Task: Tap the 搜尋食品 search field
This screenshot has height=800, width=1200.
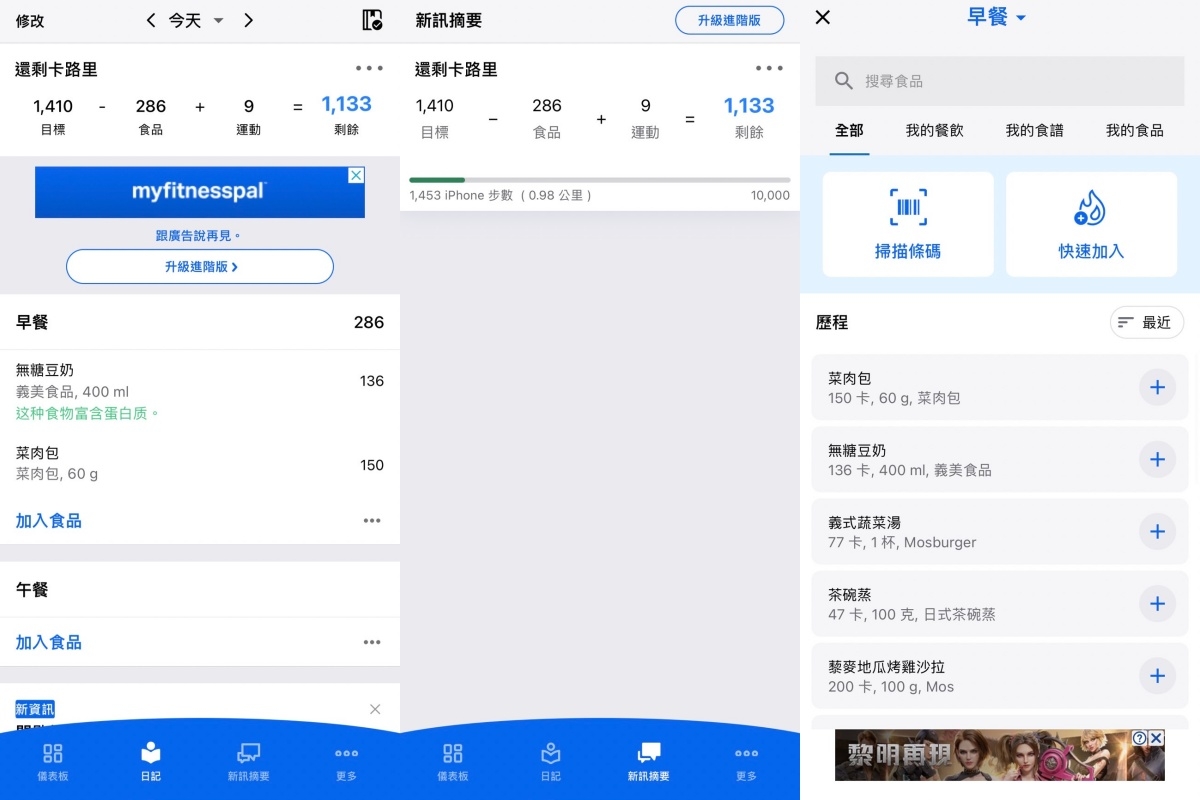Action: 1000,81
